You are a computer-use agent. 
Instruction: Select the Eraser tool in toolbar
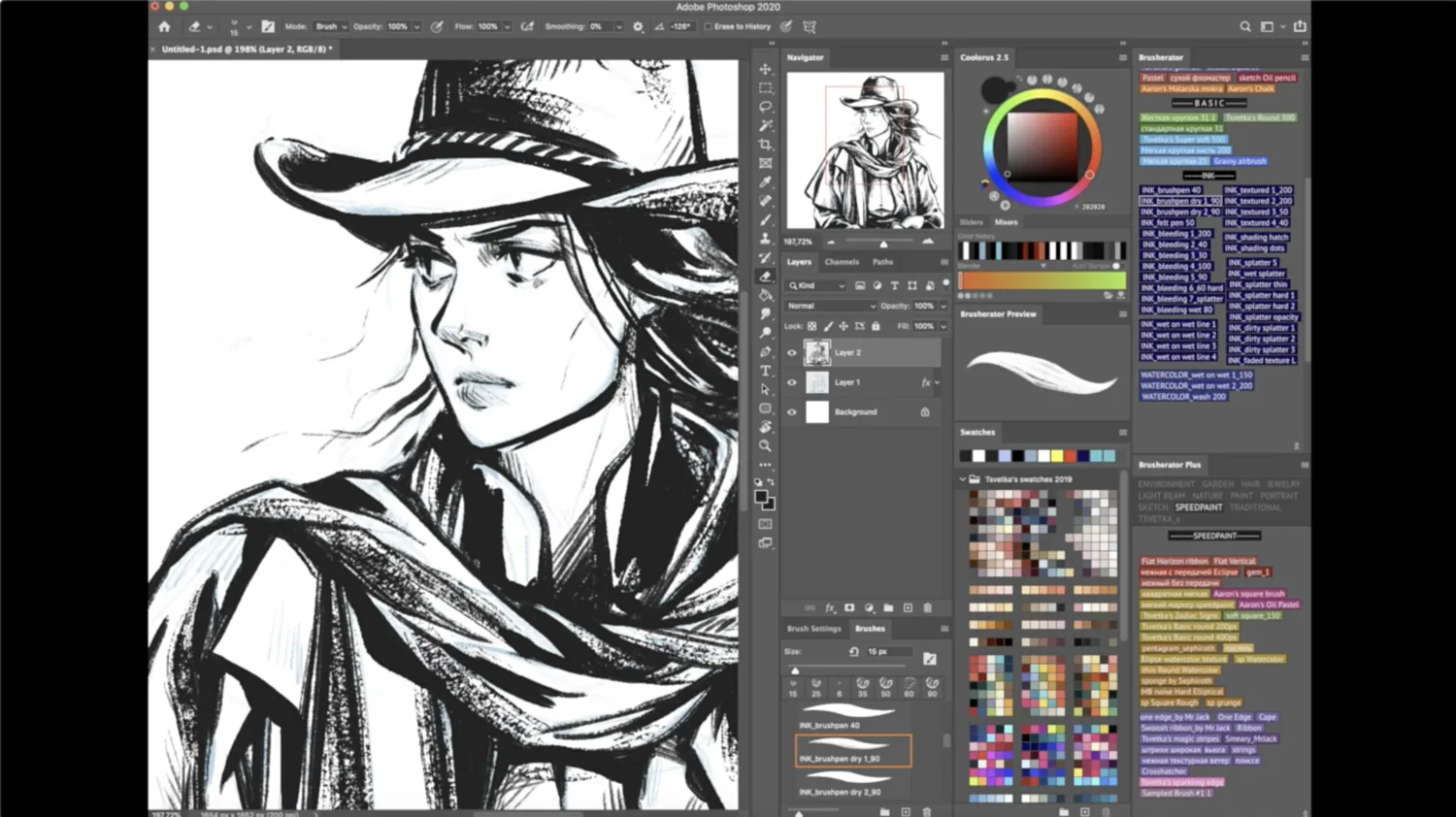pos(765,277)
